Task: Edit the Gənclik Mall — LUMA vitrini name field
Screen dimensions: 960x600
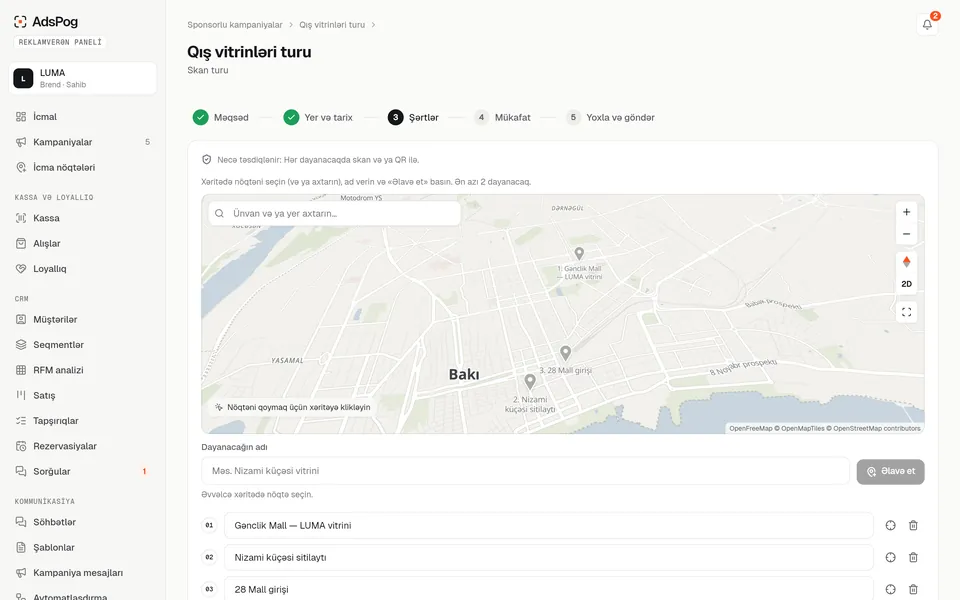Action: pos(549,525)
